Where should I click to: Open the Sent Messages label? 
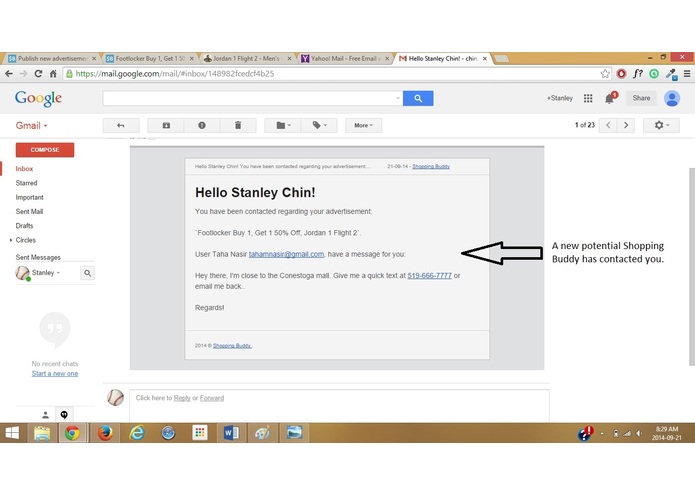[38, 257]
